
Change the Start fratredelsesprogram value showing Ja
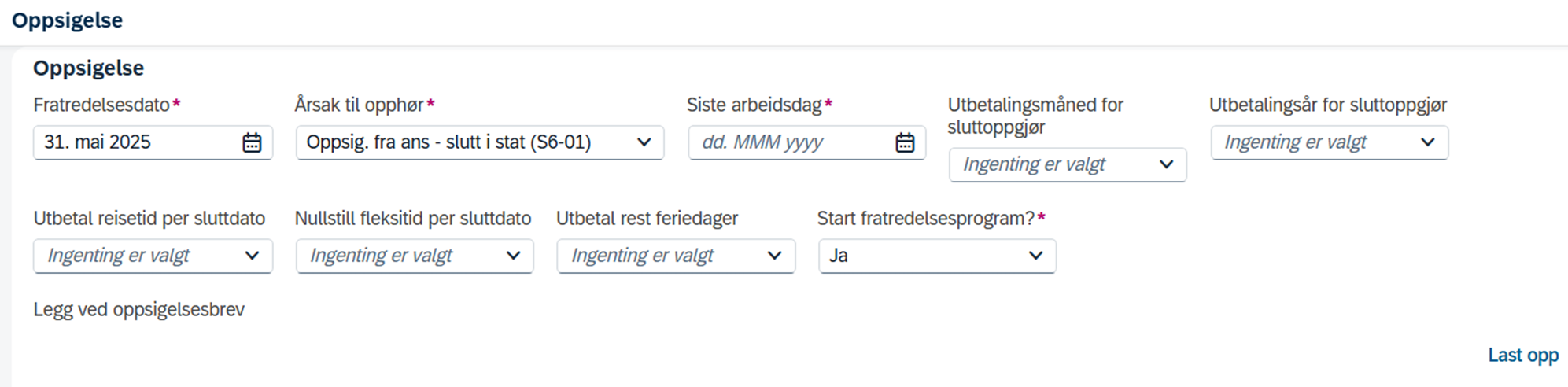(937, 256)
